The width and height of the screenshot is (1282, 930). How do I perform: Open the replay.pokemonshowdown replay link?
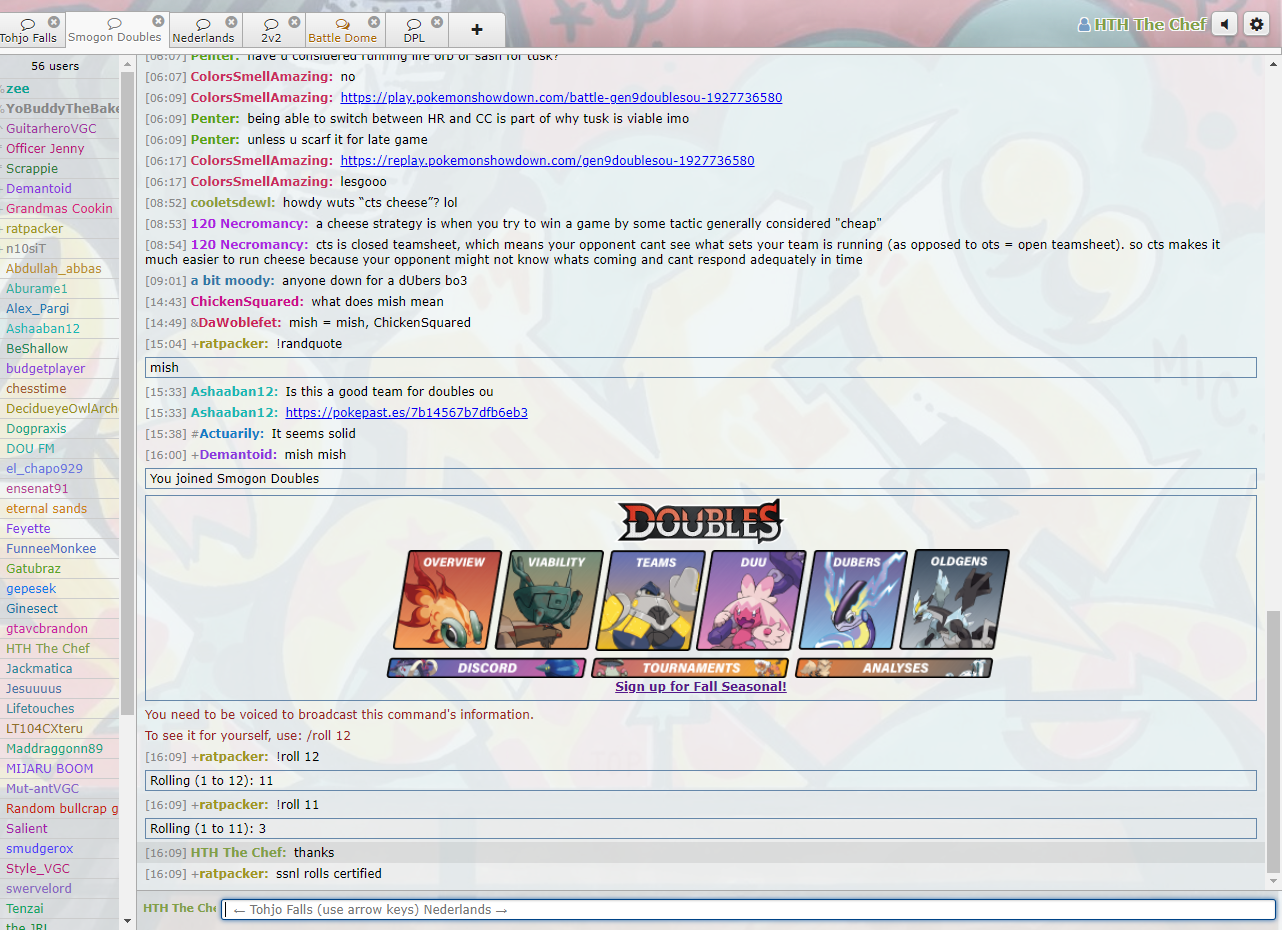click(547, 161)
